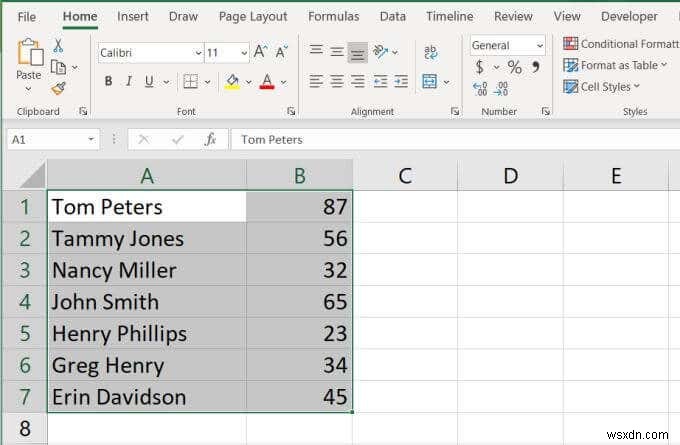This screenshot has height=445, width=680.
Task: Select cell containing Nancy Miller
Action: coord(147,270)
